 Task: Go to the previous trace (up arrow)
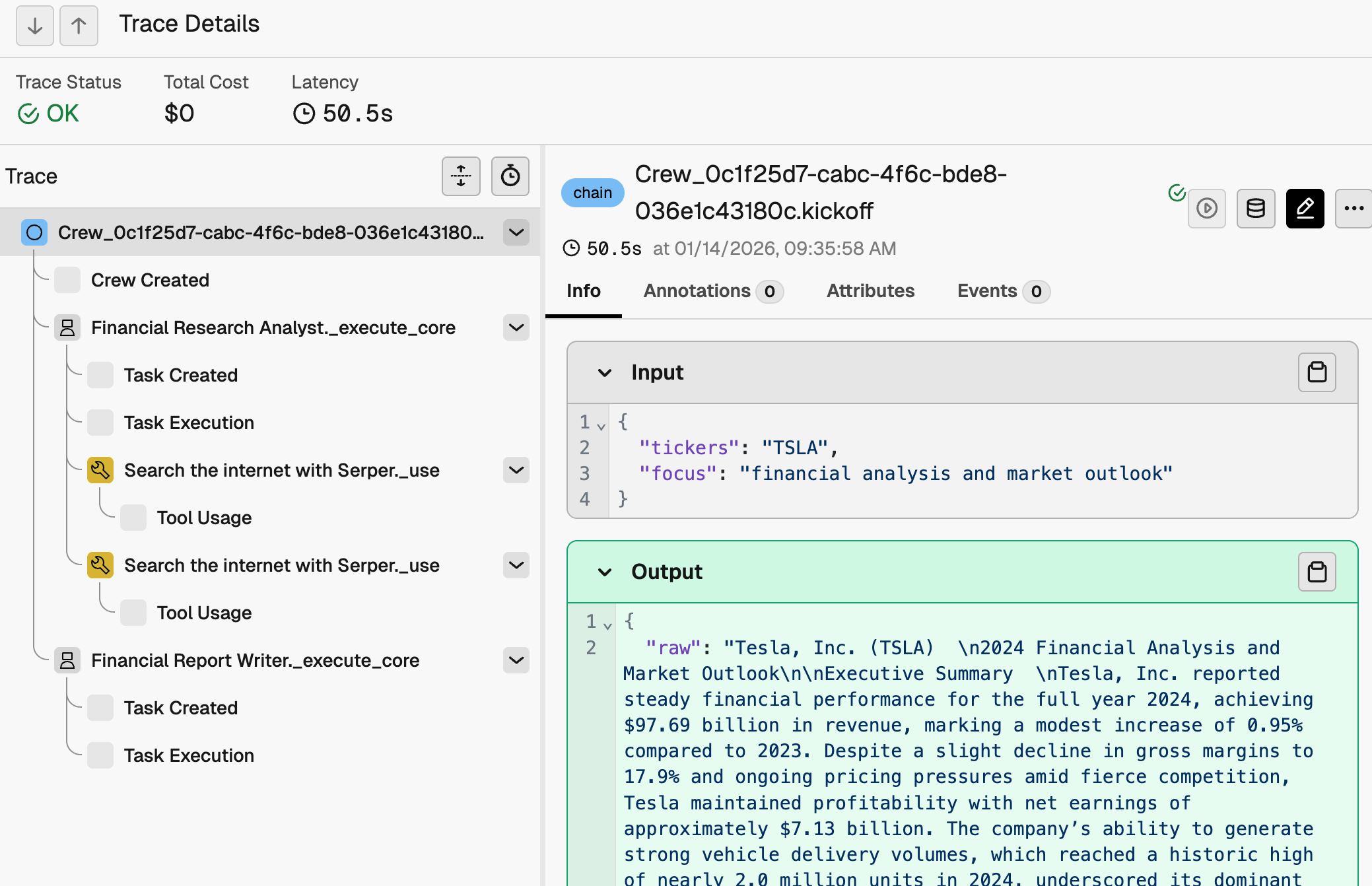[x=79, y=26]
